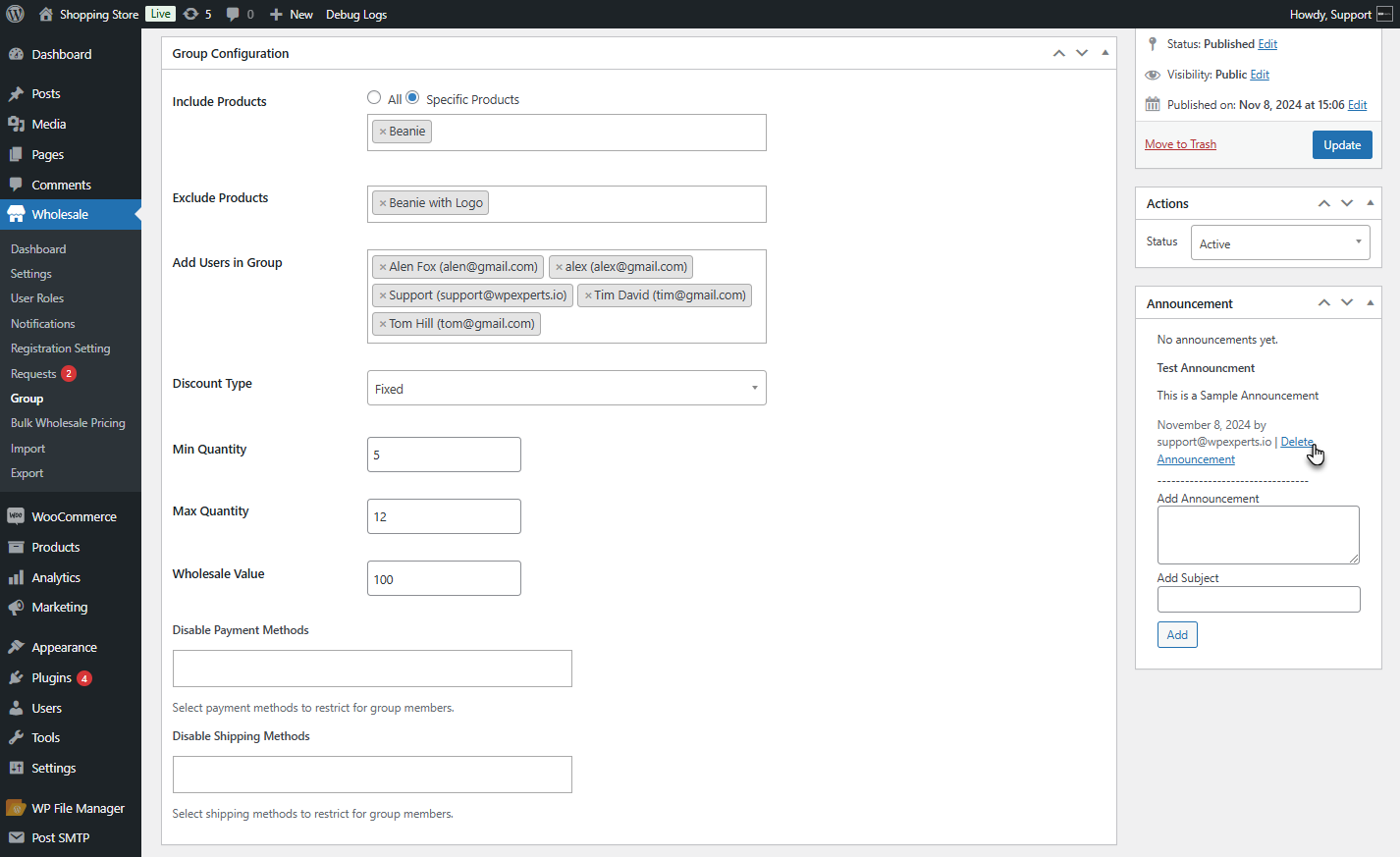Screen dimensions: 1400x857
Task: Click Add announcement button
Action: (x=1177, y=635)
